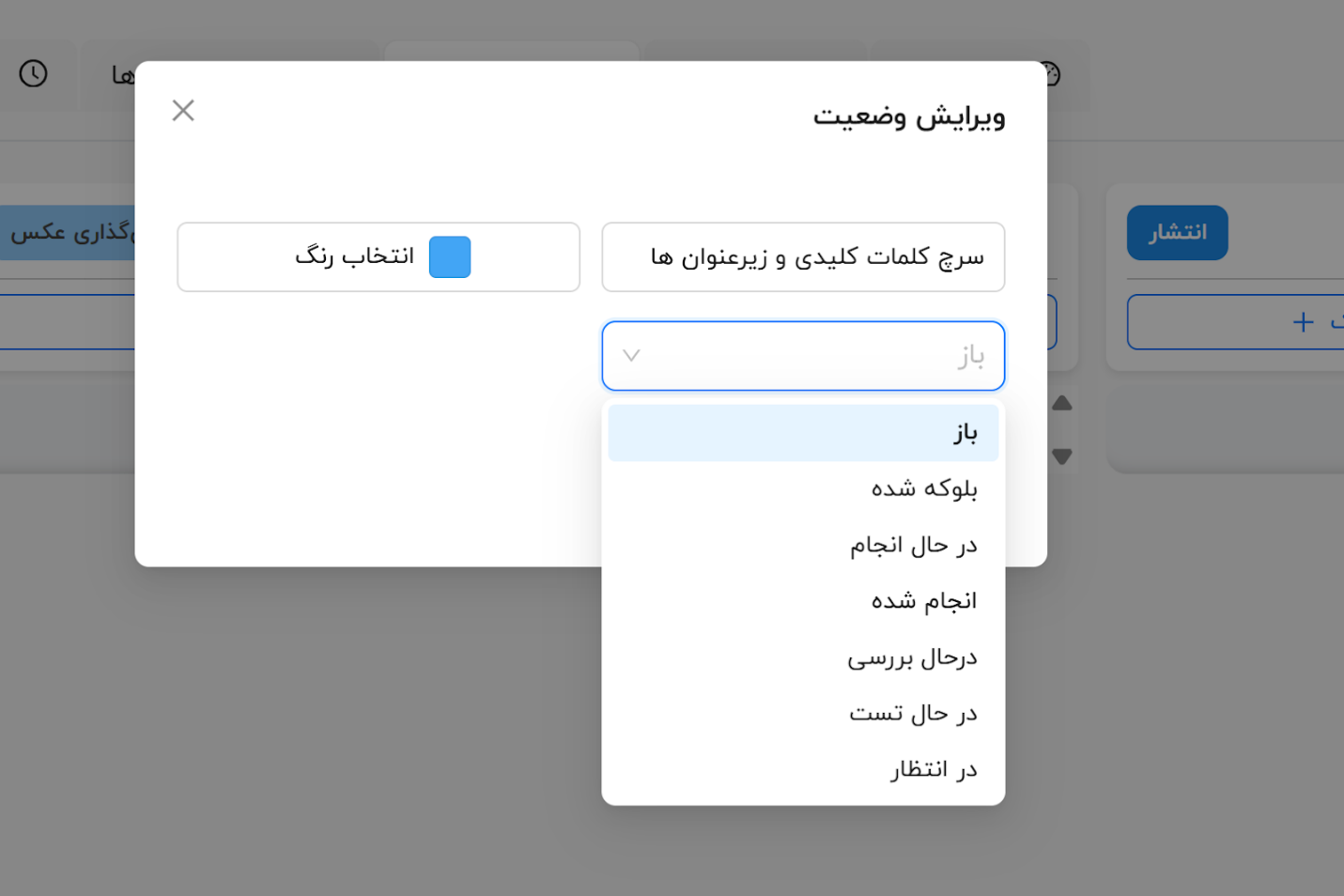Click the gauge icon behind dialog corner
The image size is (1344, 896).
[1051, 73]
